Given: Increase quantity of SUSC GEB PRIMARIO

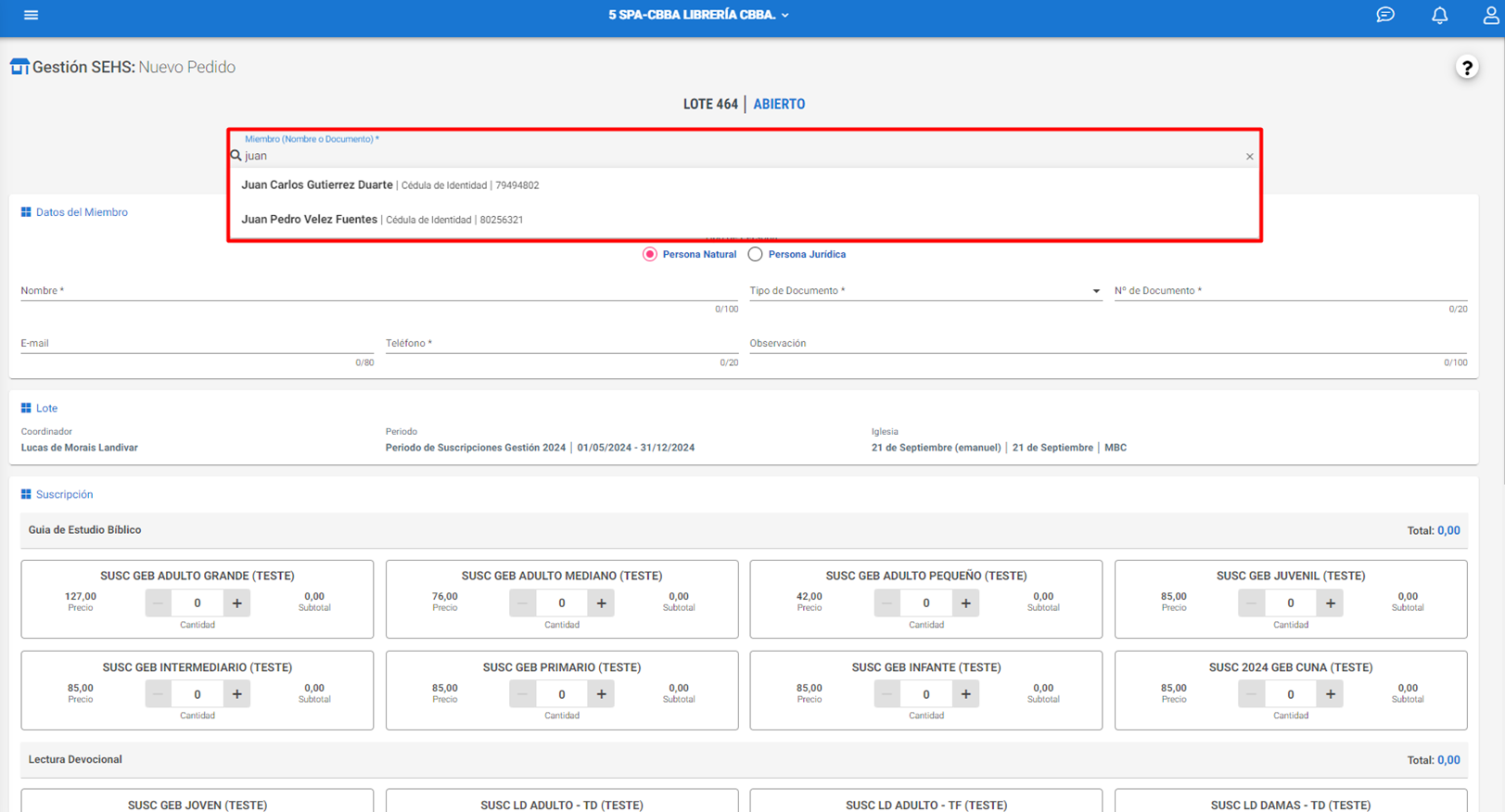Looking at the screenshot, I should click(602, 694).
